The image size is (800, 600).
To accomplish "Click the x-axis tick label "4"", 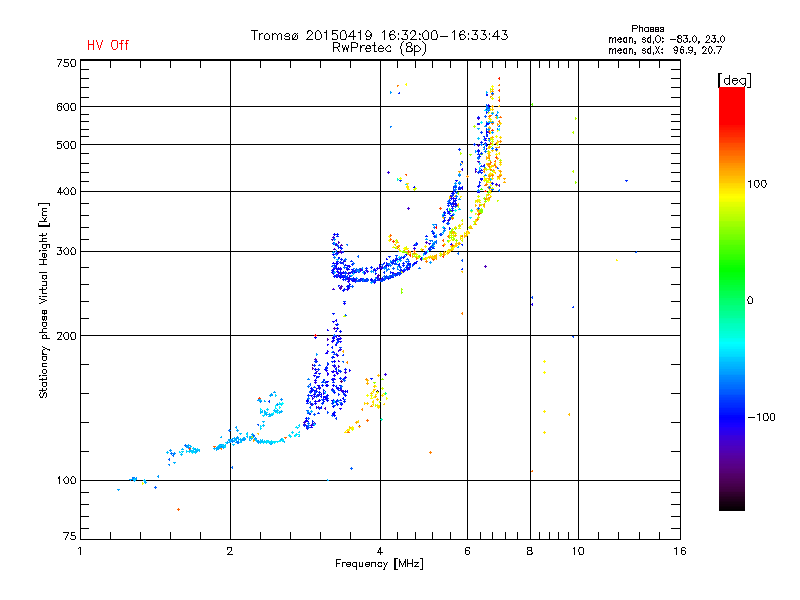I will [x=380, y=551].
